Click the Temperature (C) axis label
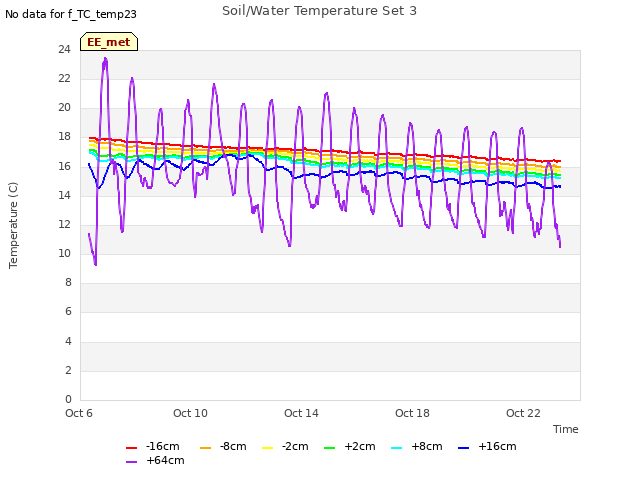The width and height of the screenshot is (640, 480). coord(13,225)
